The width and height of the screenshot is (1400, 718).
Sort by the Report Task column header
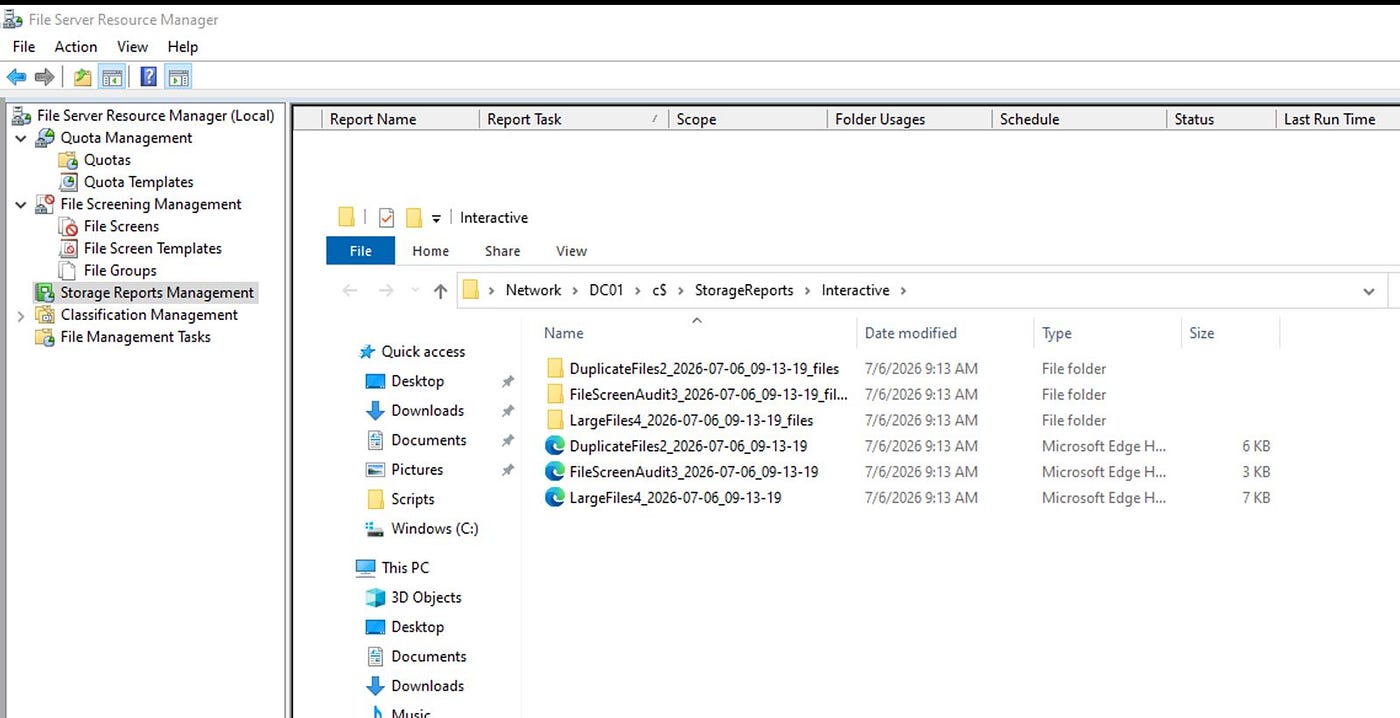[573, 119]
